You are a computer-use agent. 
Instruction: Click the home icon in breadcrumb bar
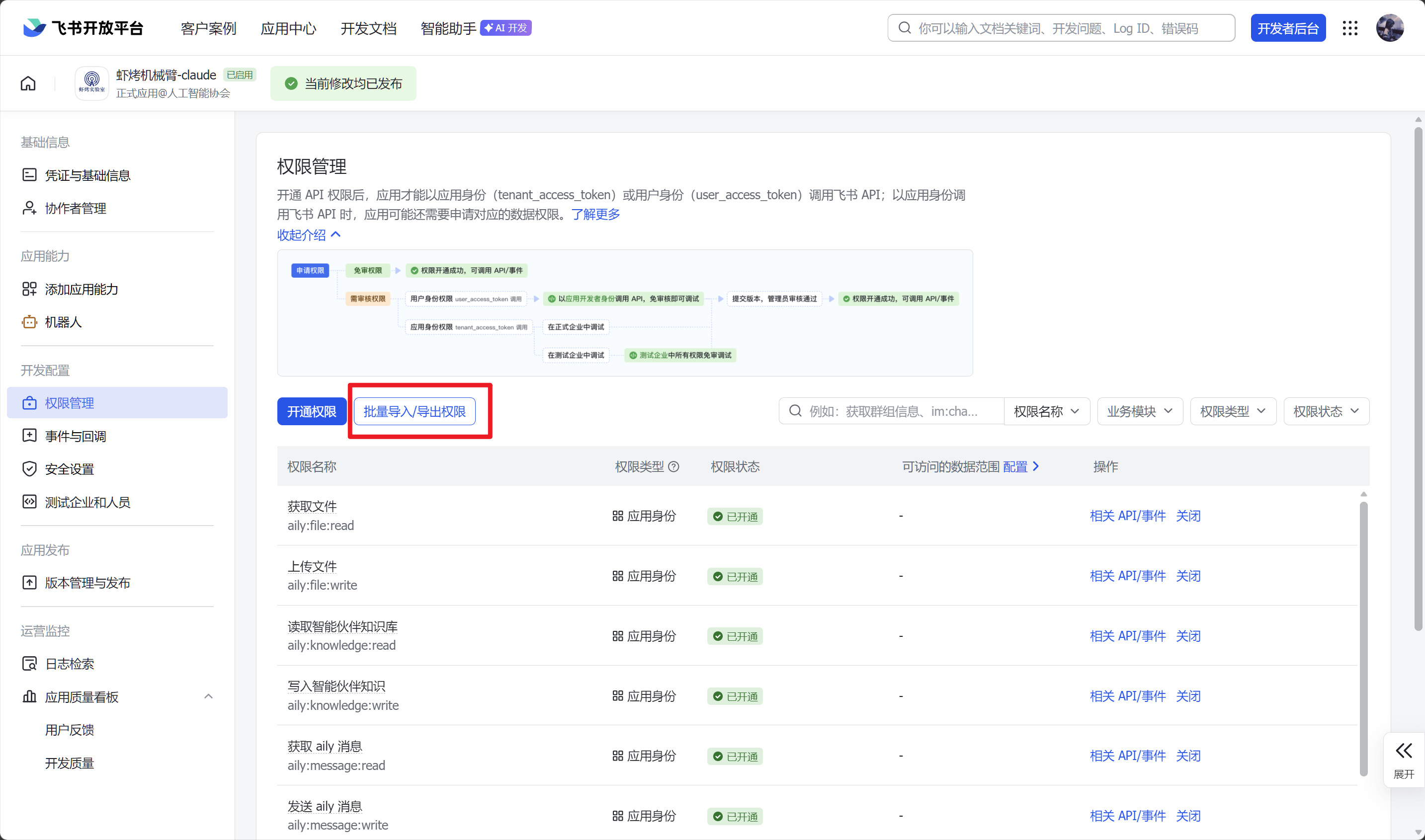[x=28, y=84]
